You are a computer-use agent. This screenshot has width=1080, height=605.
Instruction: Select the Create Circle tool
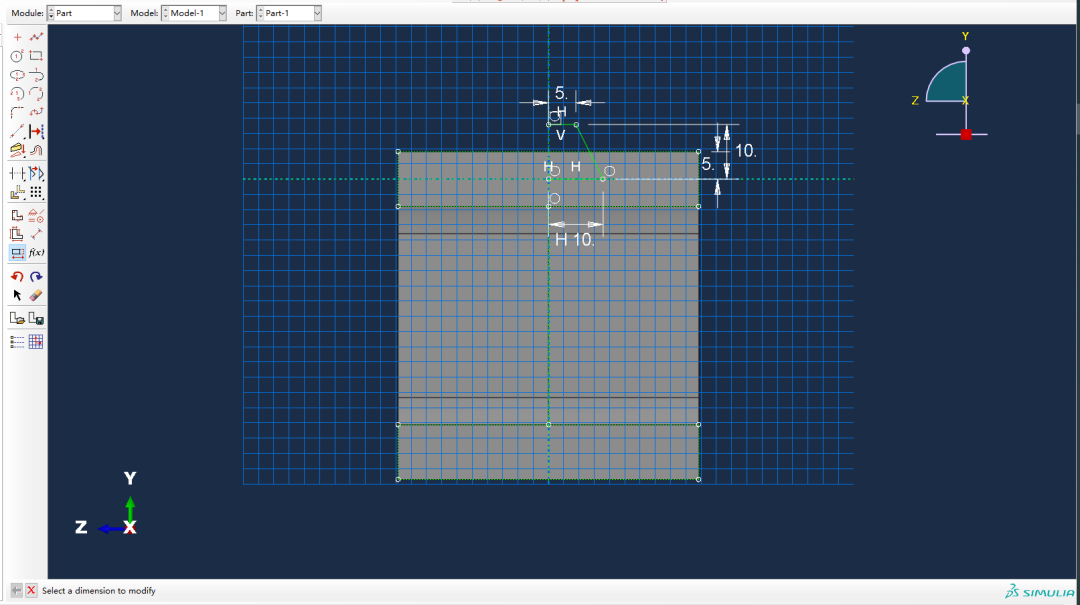[17, 56]
